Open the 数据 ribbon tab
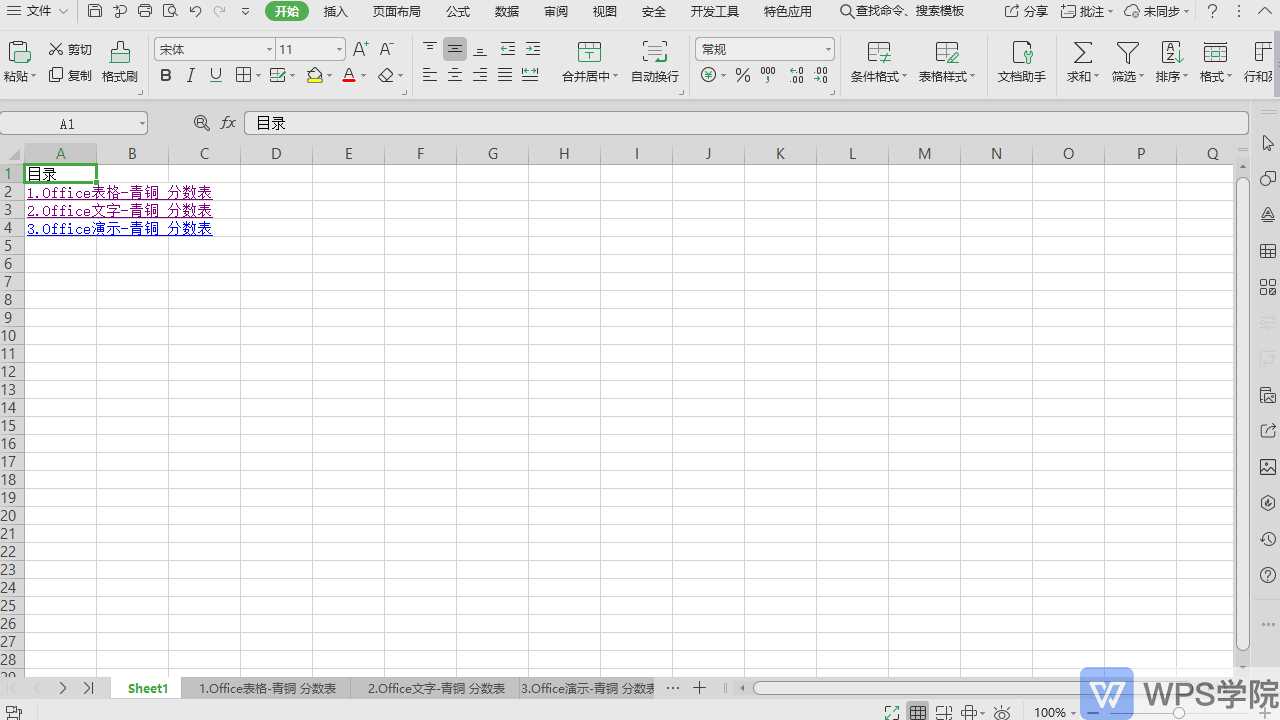This screenshot has width=1280, height=720. (x=507, y=11)
